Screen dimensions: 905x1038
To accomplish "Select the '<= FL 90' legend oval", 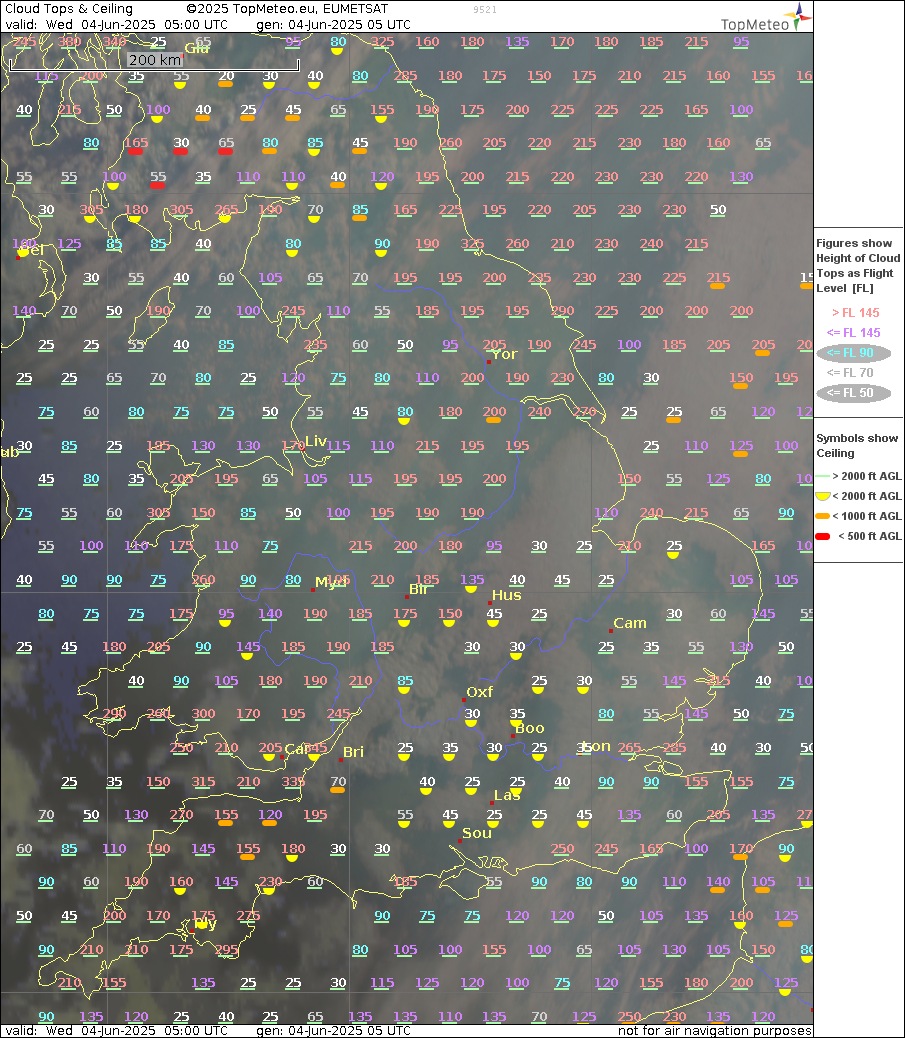I will [853, 353].
